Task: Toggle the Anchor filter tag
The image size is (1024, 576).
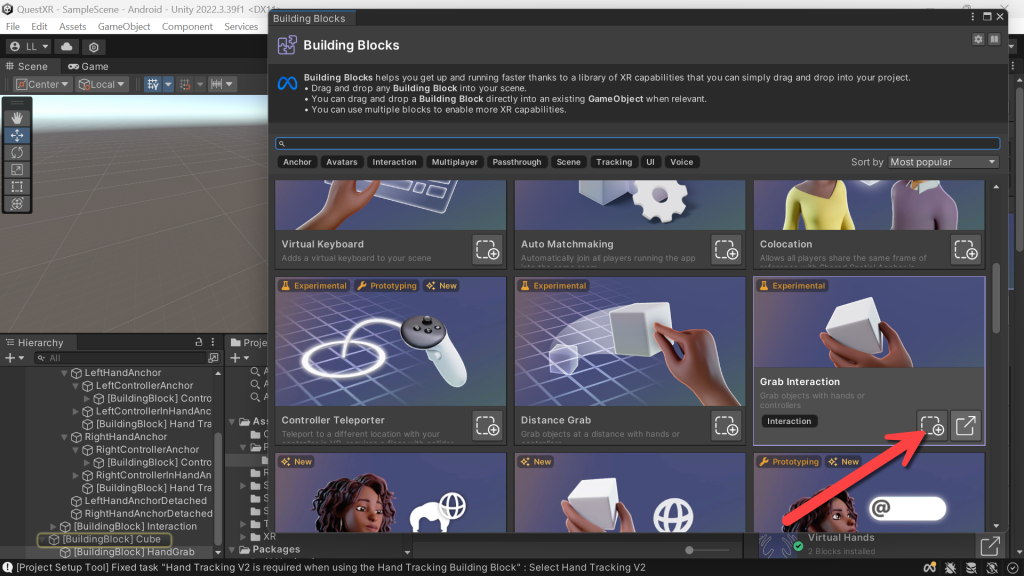Action: click(297, 162)
